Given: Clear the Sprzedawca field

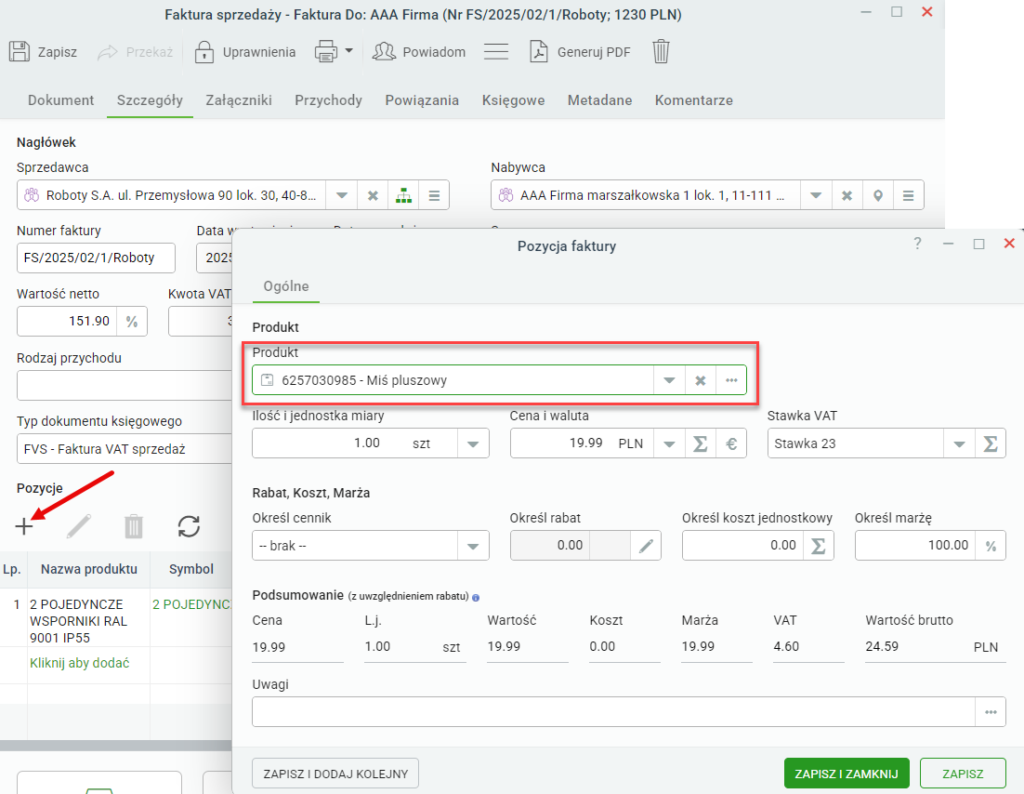Looking at the screenshot, I should (x=372, y=195).
